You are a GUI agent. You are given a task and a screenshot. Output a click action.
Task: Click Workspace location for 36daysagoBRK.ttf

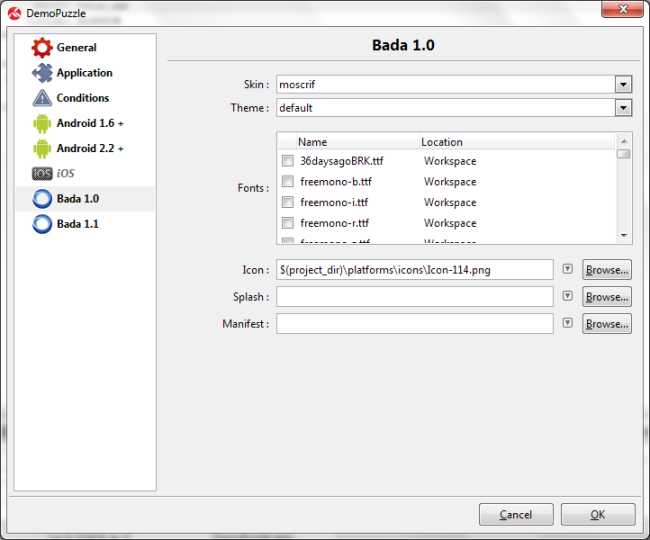click(x=450, y=161)
